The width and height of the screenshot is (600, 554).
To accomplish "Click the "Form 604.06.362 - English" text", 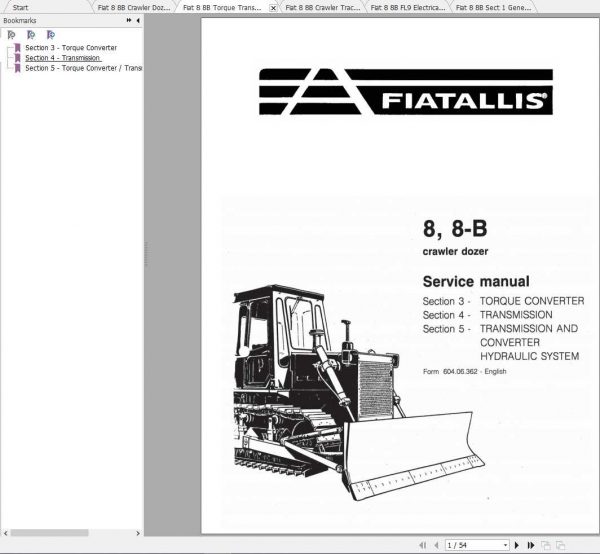I will tap(465, 371).
